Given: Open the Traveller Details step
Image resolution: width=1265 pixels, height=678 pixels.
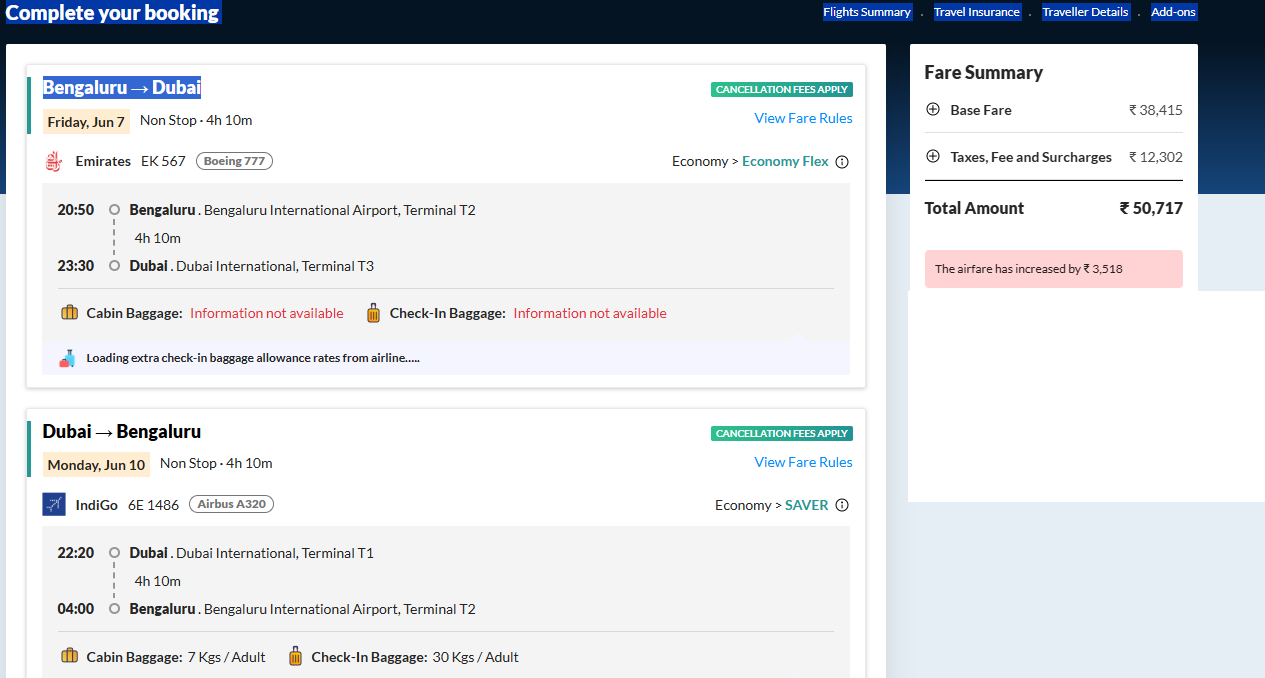Looking at the screenshot, I should pyautogui.click(x=1085, y=12).
